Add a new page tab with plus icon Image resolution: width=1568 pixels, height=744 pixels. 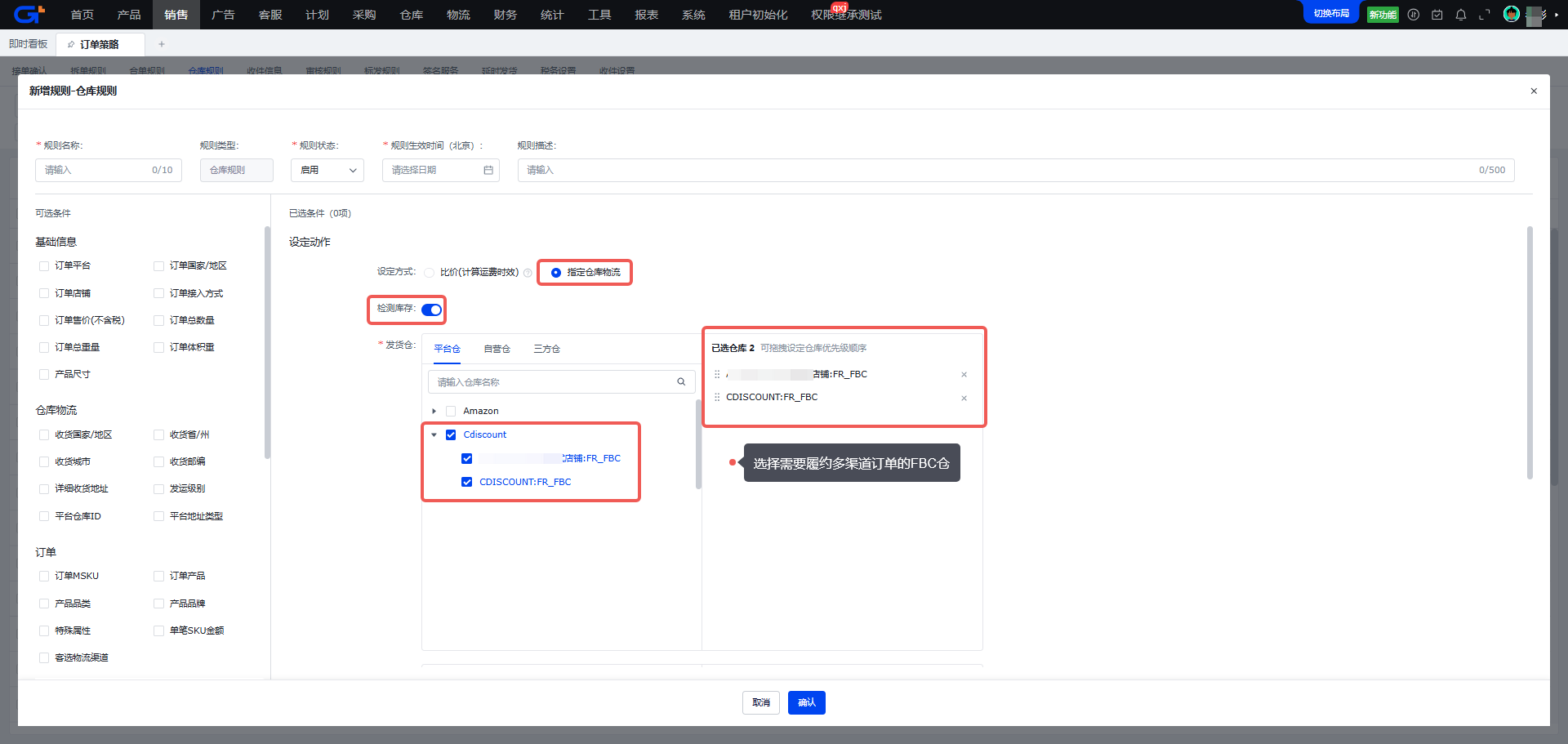coord(162,44)
